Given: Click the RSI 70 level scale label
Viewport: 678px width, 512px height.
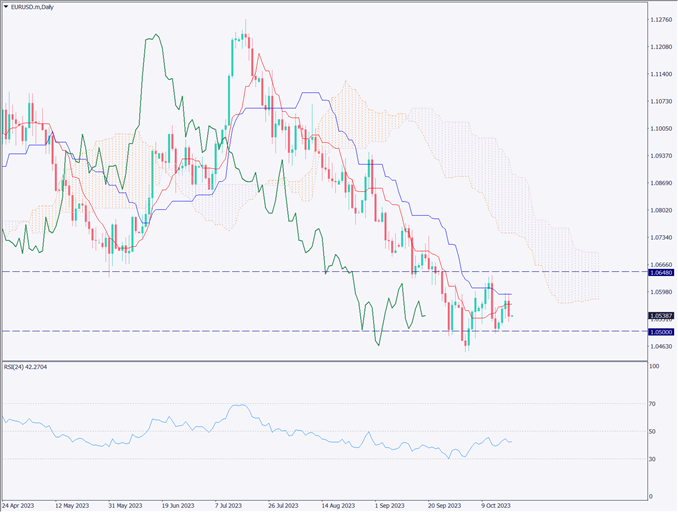Looking at the screenshot, I should tap(654, 404).
